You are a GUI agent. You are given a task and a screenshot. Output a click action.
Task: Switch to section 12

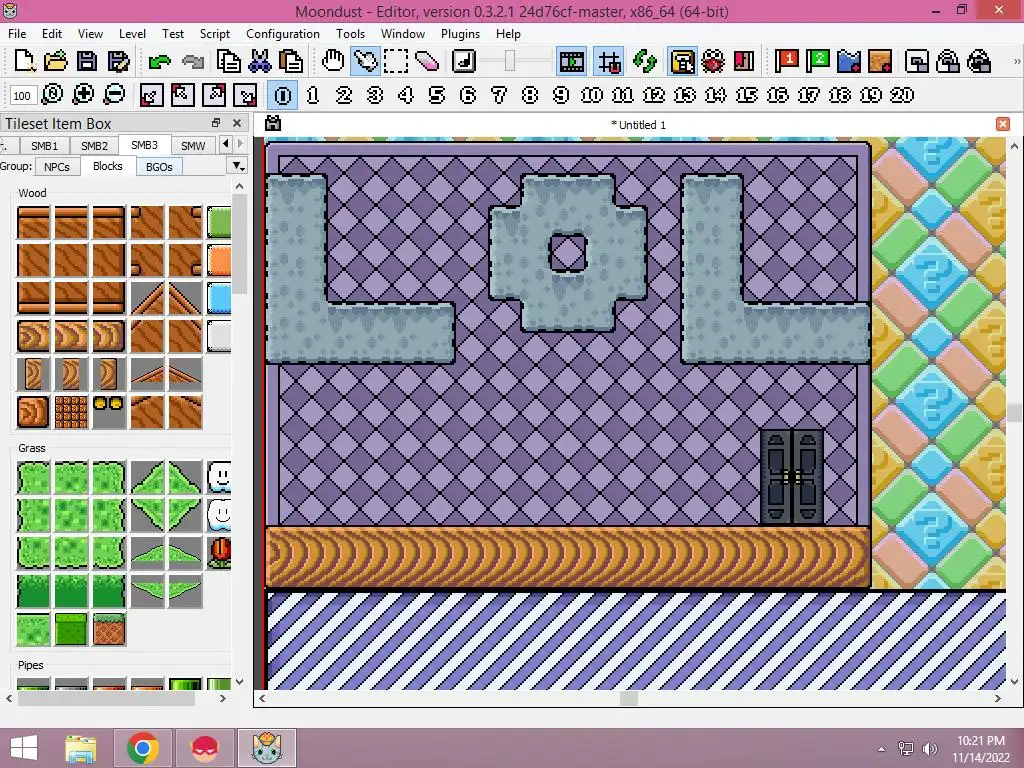click(654, 95)
